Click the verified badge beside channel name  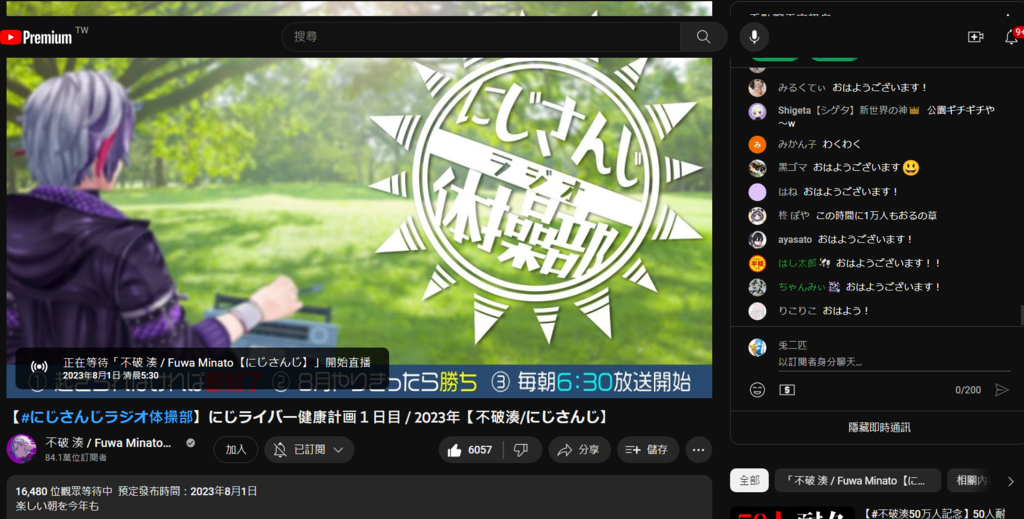[191, 443]
